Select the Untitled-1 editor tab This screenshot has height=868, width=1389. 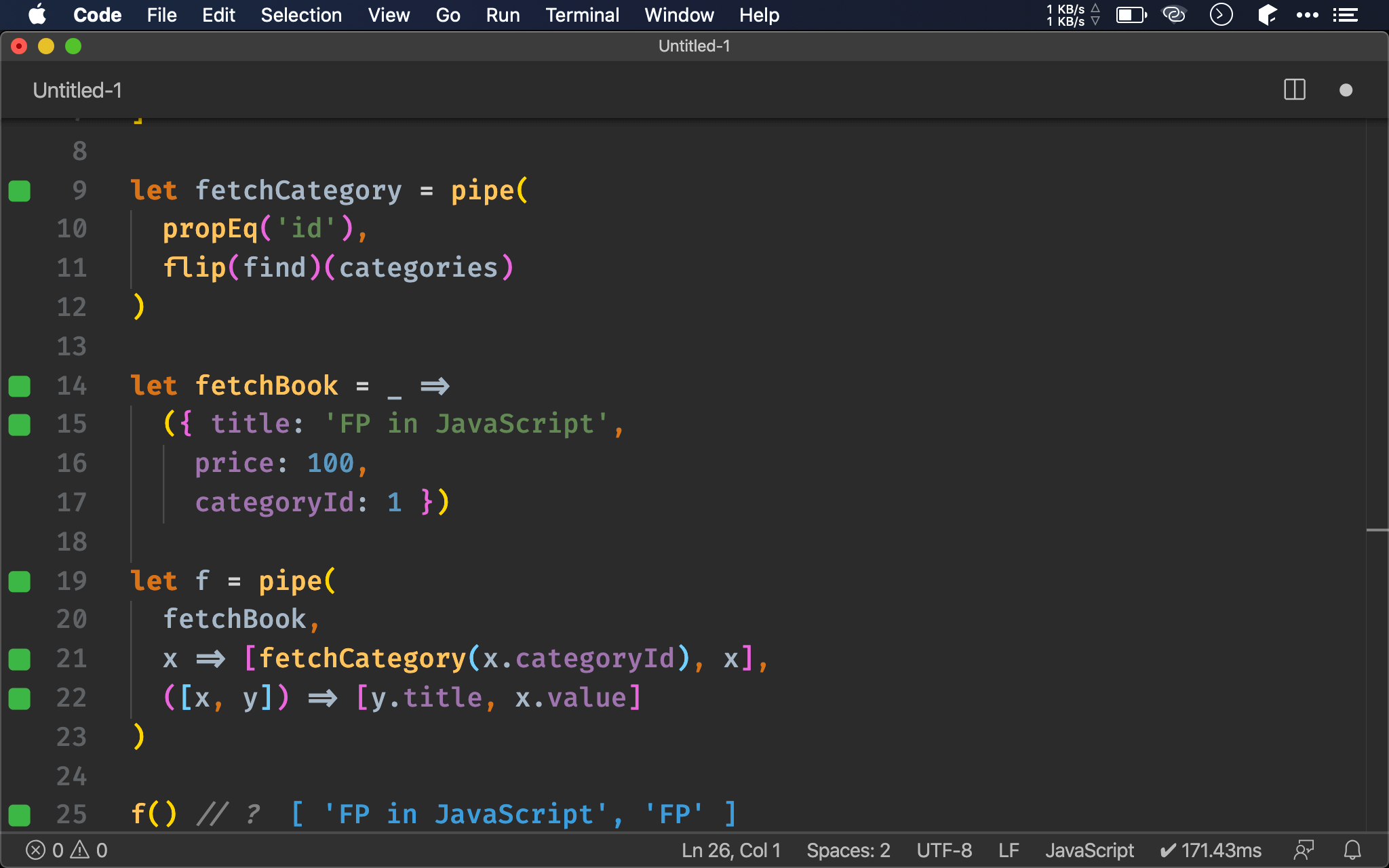[x=77, y=90]
